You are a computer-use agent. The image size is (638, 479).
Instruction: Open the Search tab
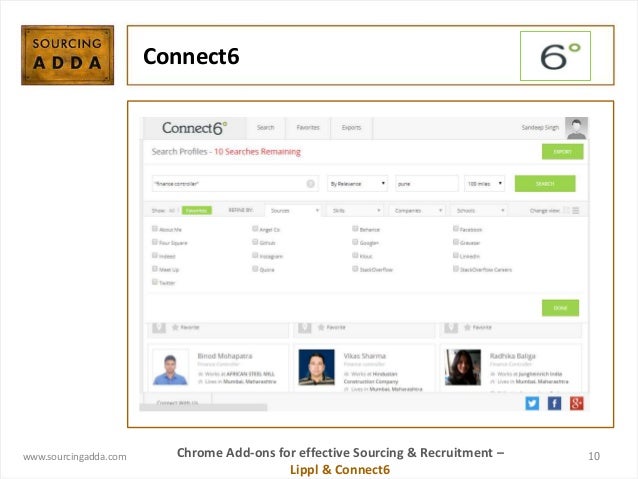266,128
